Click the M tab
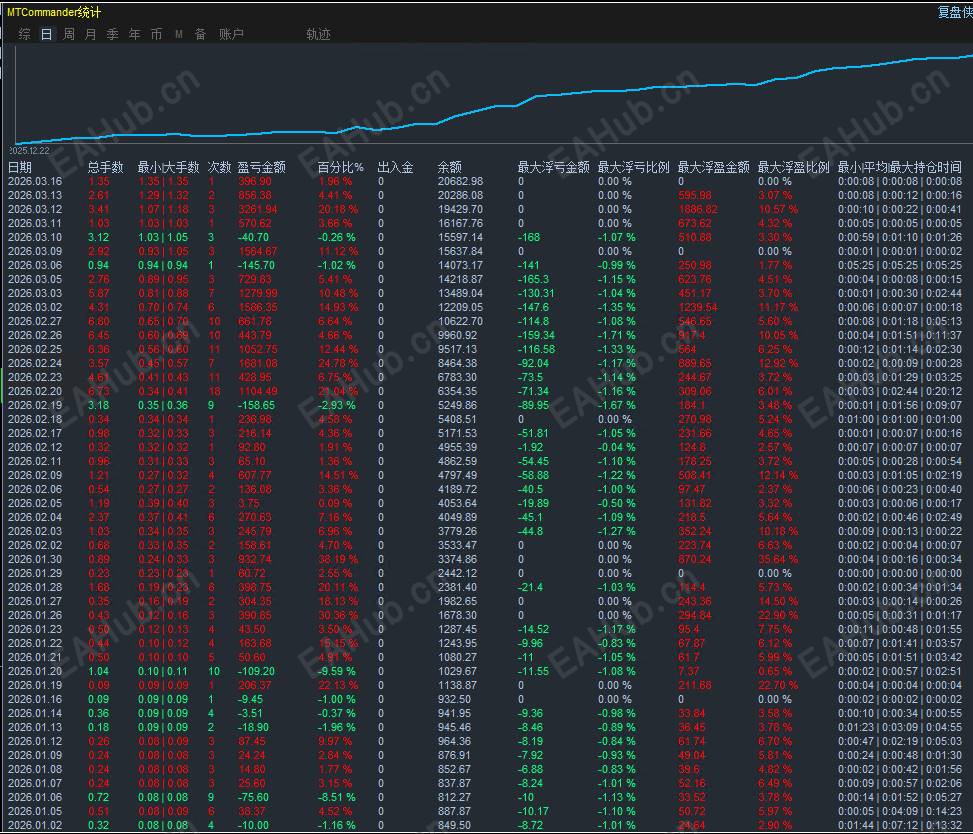973x834 pixels. tap(179, 34)
